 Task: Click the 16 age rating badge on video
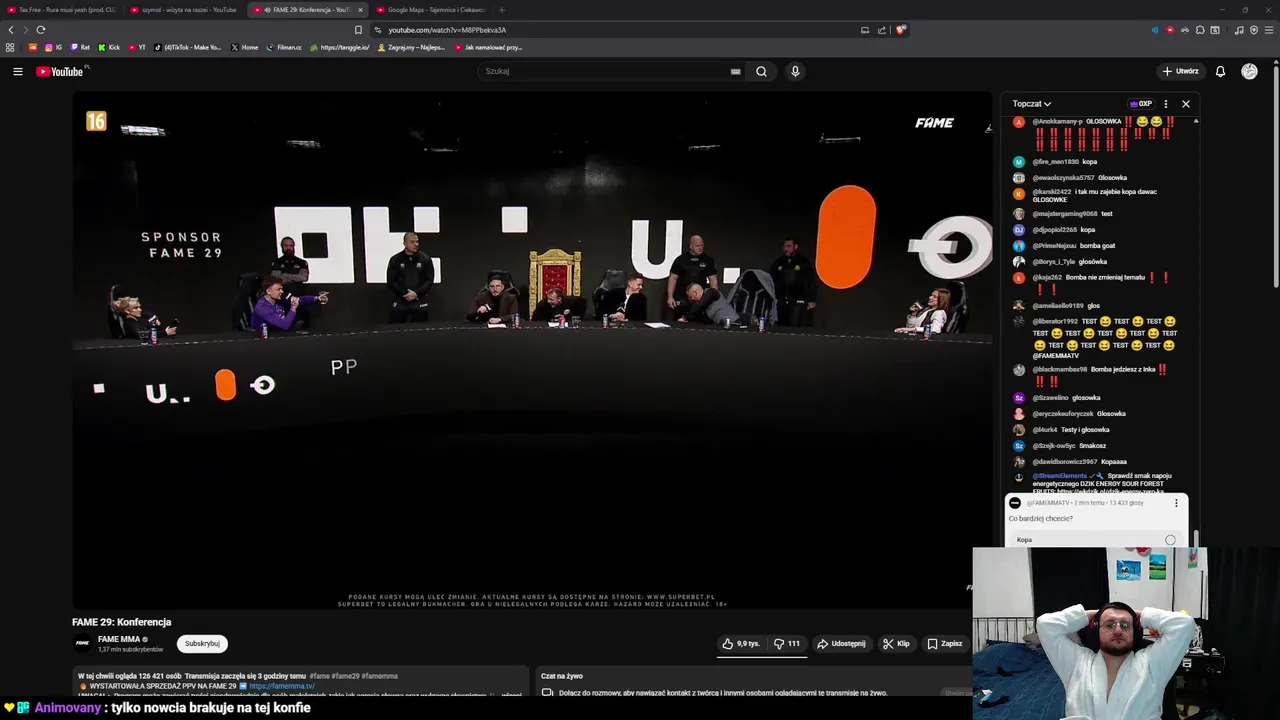tap(96, 122)
